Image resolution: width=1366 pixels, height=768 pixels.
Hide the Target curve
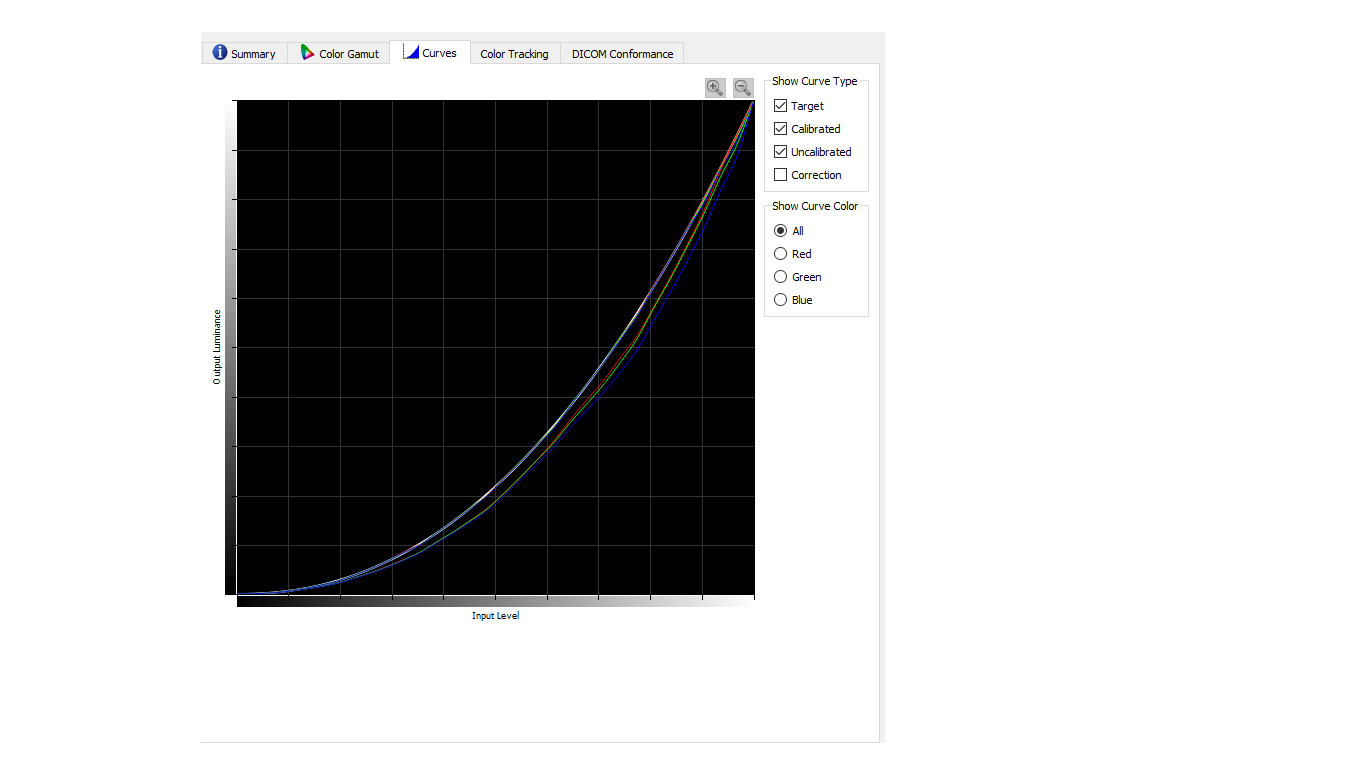tap(781, 106)
